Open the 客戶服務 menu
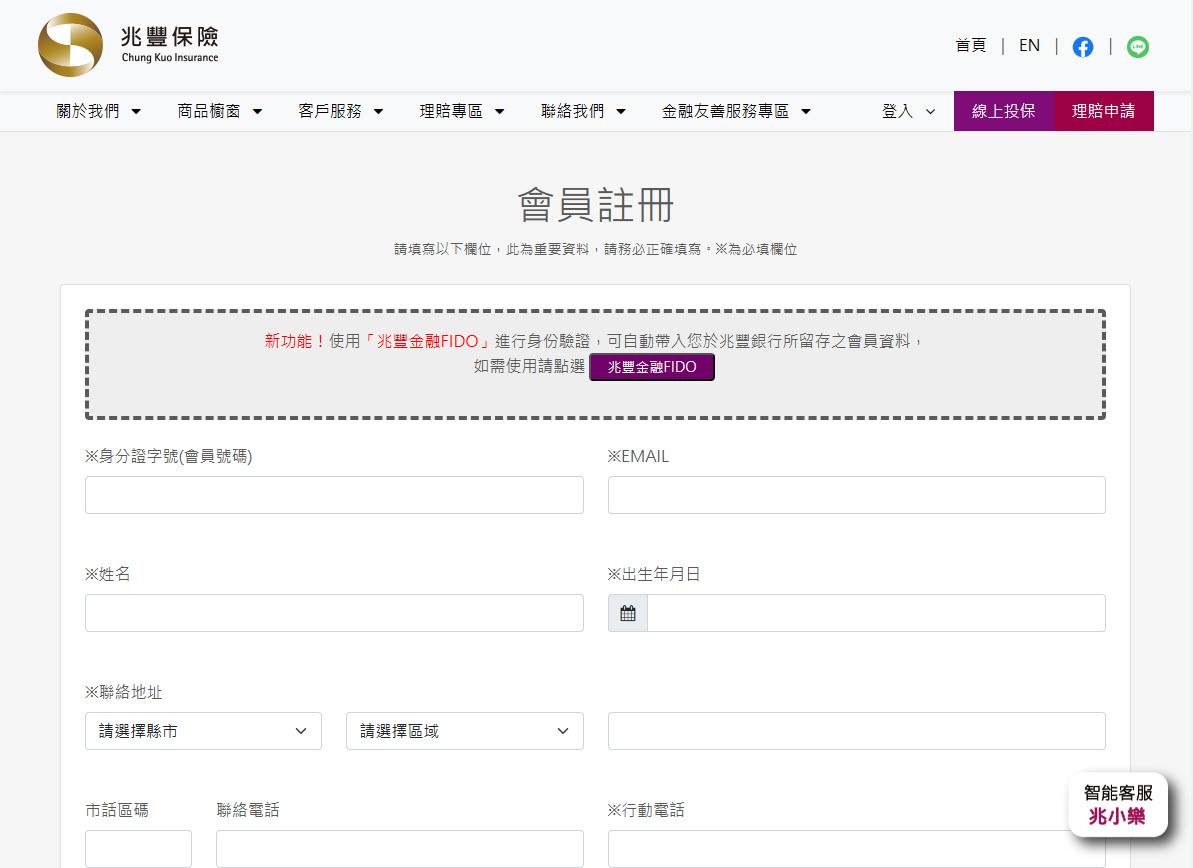The width and height of the screenshot is (1193, 868). coord(340,111)
